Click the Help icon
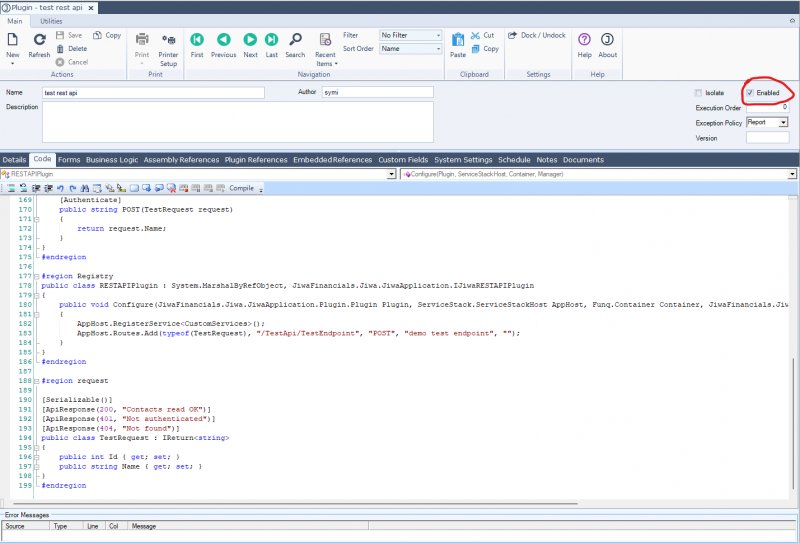Viewport: 800px width, 543px height. 585,39
